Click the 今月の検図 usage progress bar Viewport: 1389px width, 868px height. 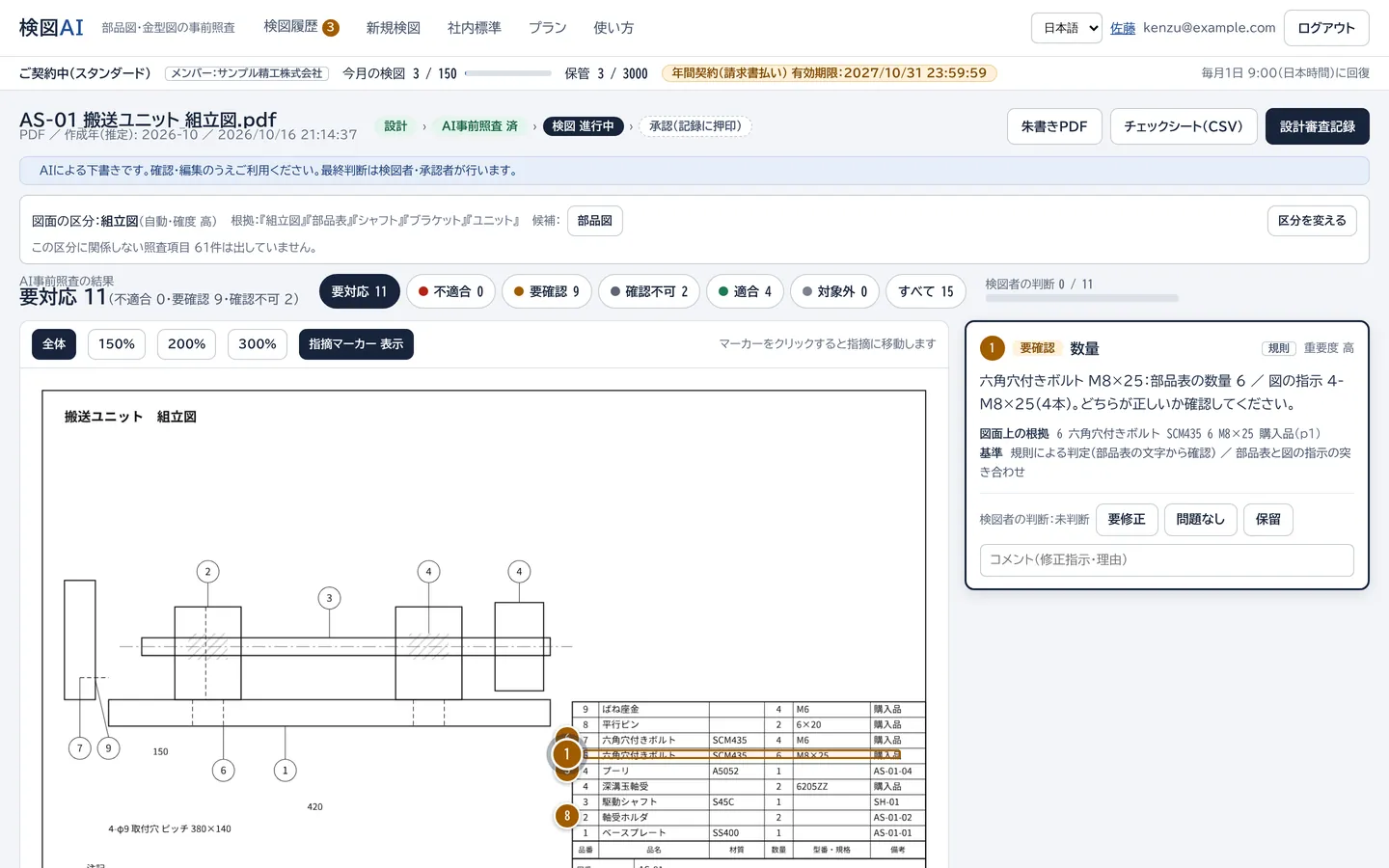click(507, 73)
